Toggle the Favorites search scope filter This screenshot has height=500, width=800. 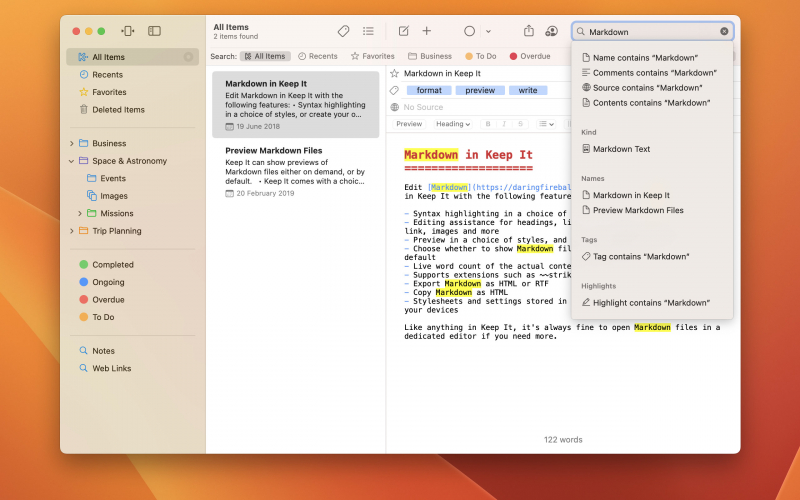[x=372, y=56]
